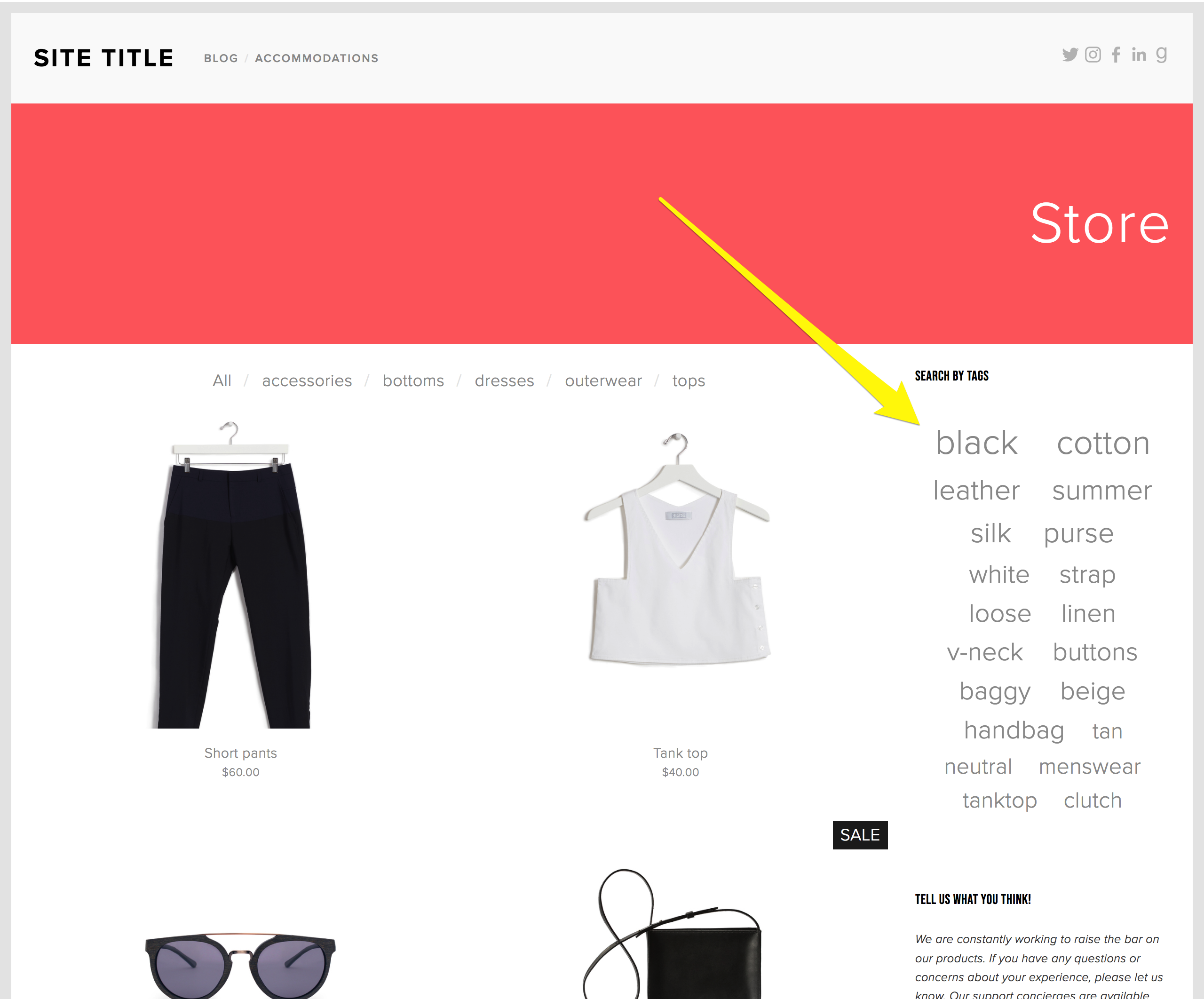
Task: Open the Accommodations nav item
Action: 317,58
